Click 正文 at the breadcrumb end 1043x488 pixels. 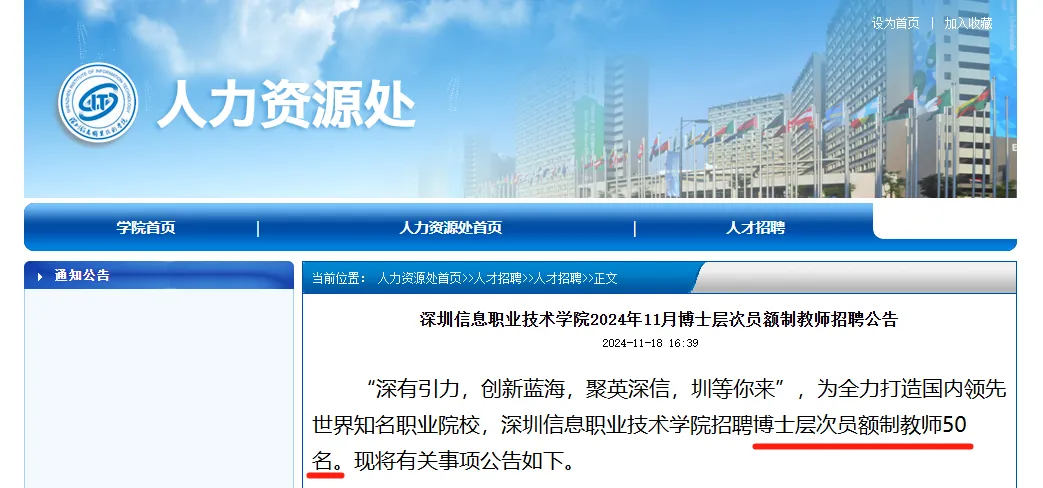point(606,278)
